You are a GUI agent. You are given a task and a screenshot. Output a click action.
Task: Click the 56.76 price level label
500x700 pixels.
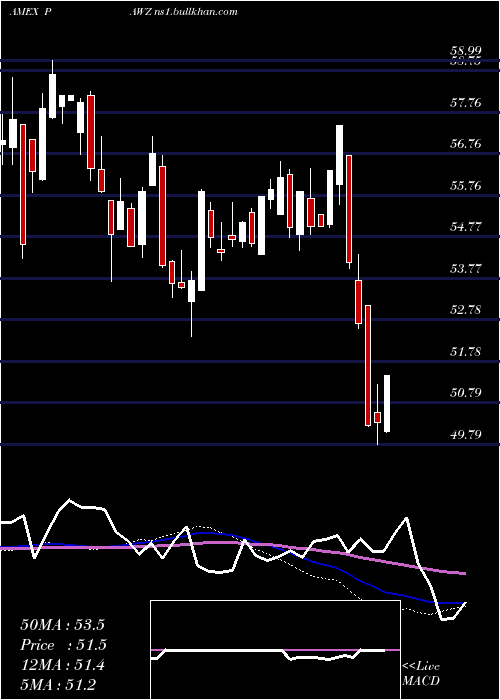coord(466,144)
